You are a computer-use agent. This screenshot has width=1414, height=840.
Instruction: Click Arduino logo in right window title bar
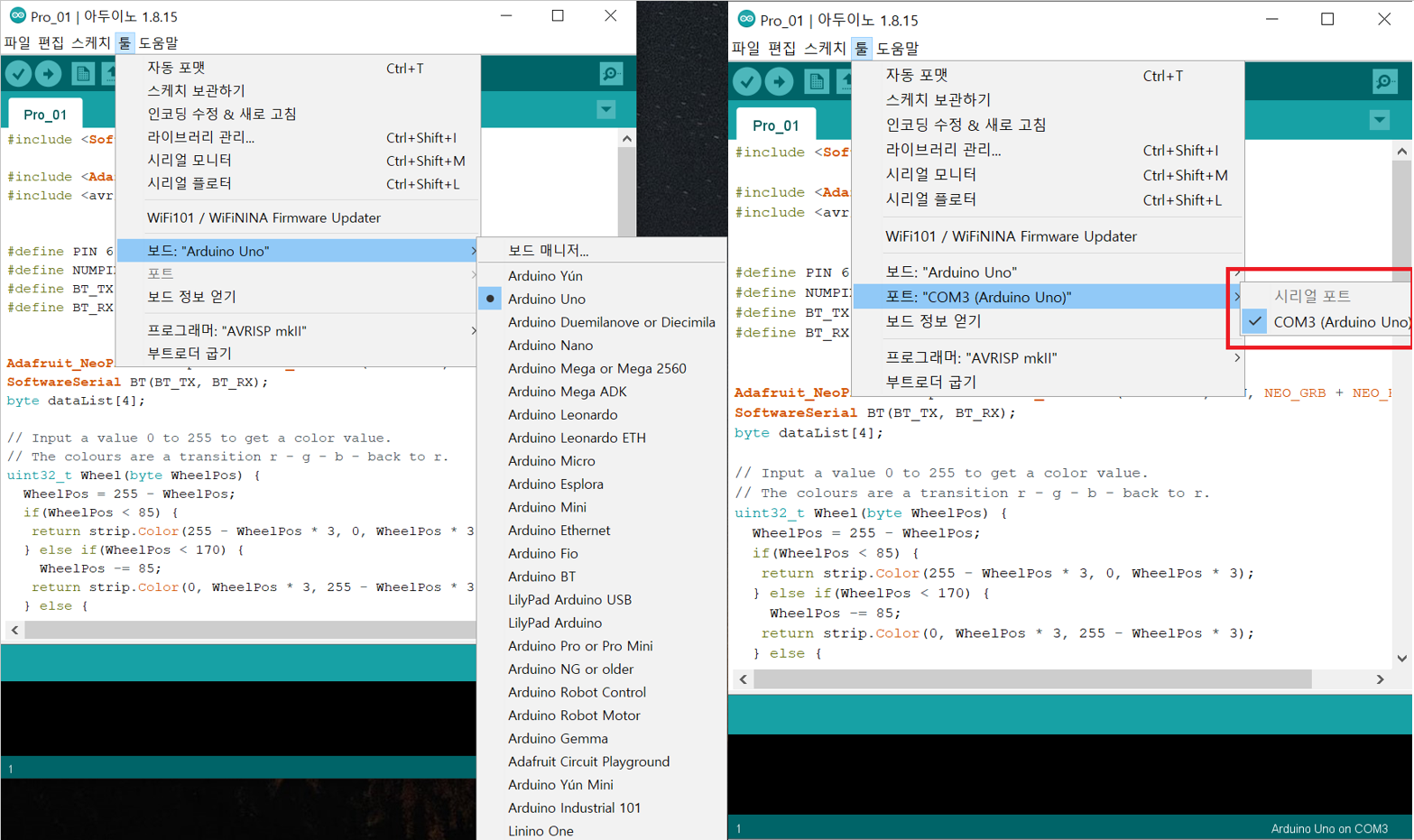(x=746, y=19)
